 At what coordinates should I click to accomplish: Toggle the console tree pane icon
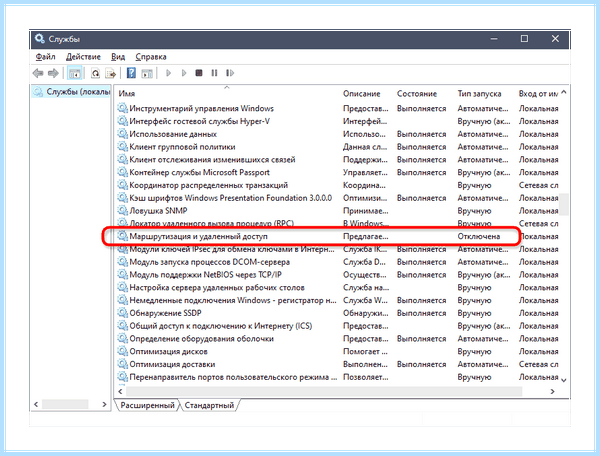(x=75, y=73)
